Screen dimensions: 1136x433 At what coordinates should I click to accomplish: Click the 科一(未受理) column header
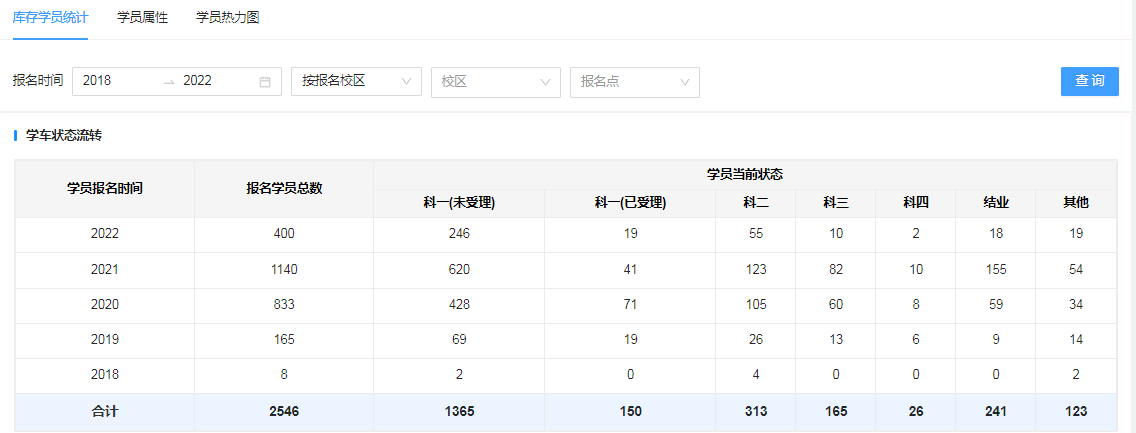[x=459, y=203]
